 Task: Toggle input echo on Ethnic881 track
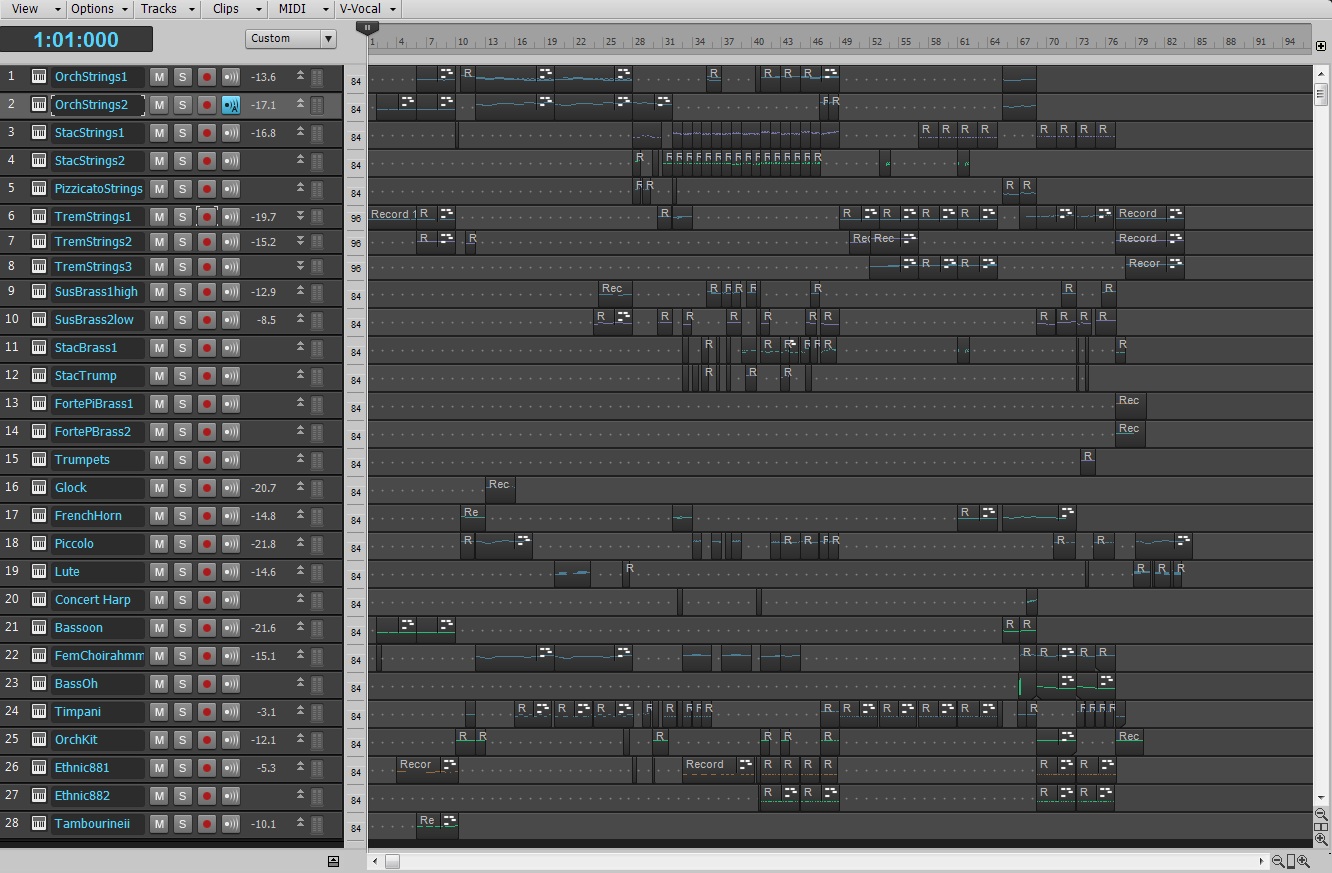[231, 768]
